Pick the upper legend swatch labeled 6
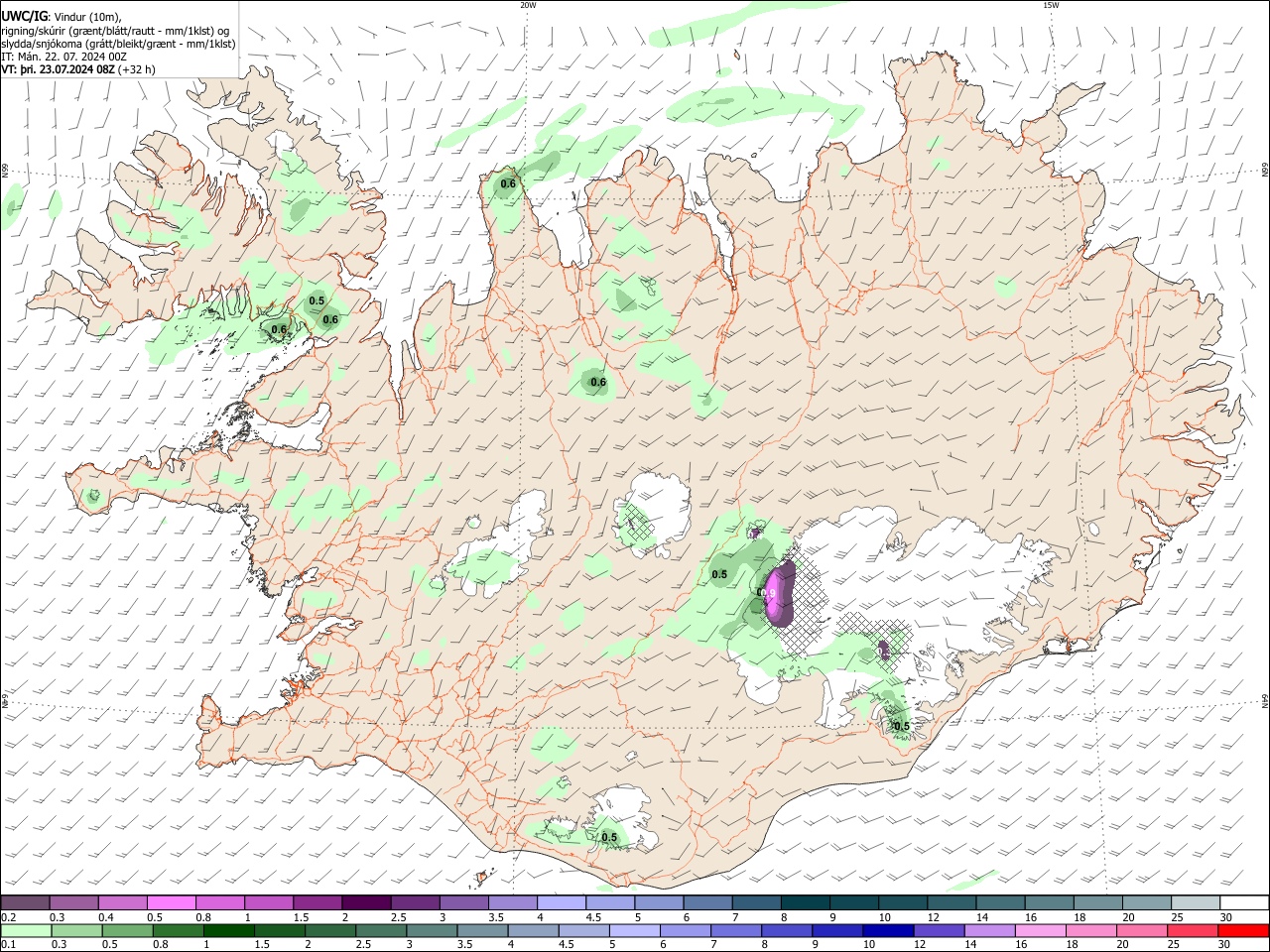Viewport: 1270px width, 952px height. coord(707,902)
